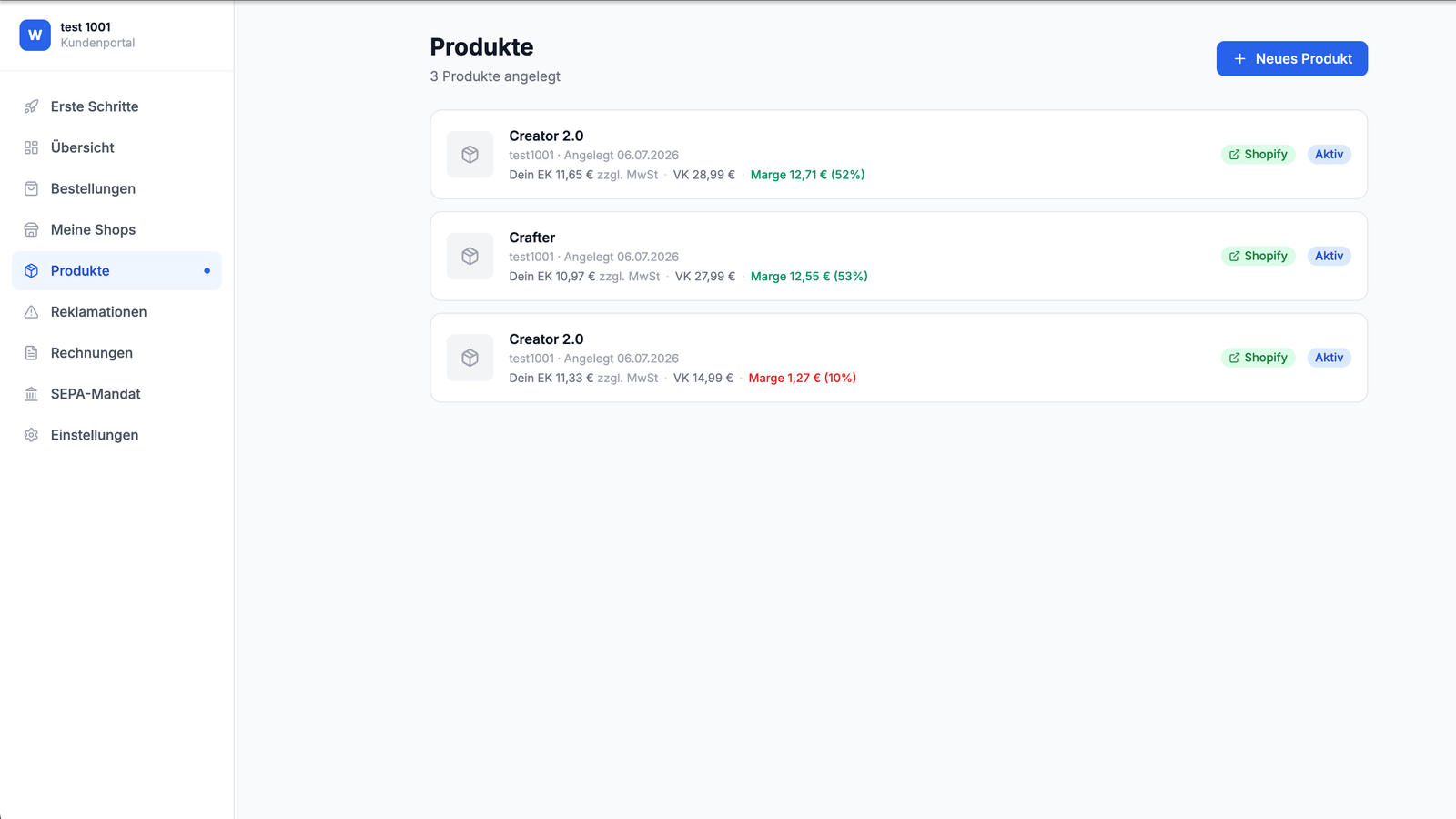Open the Shopify link on the Crafter row
Image resolution: width=1456 pixels, height=819 pixels.
point(1258,256)
